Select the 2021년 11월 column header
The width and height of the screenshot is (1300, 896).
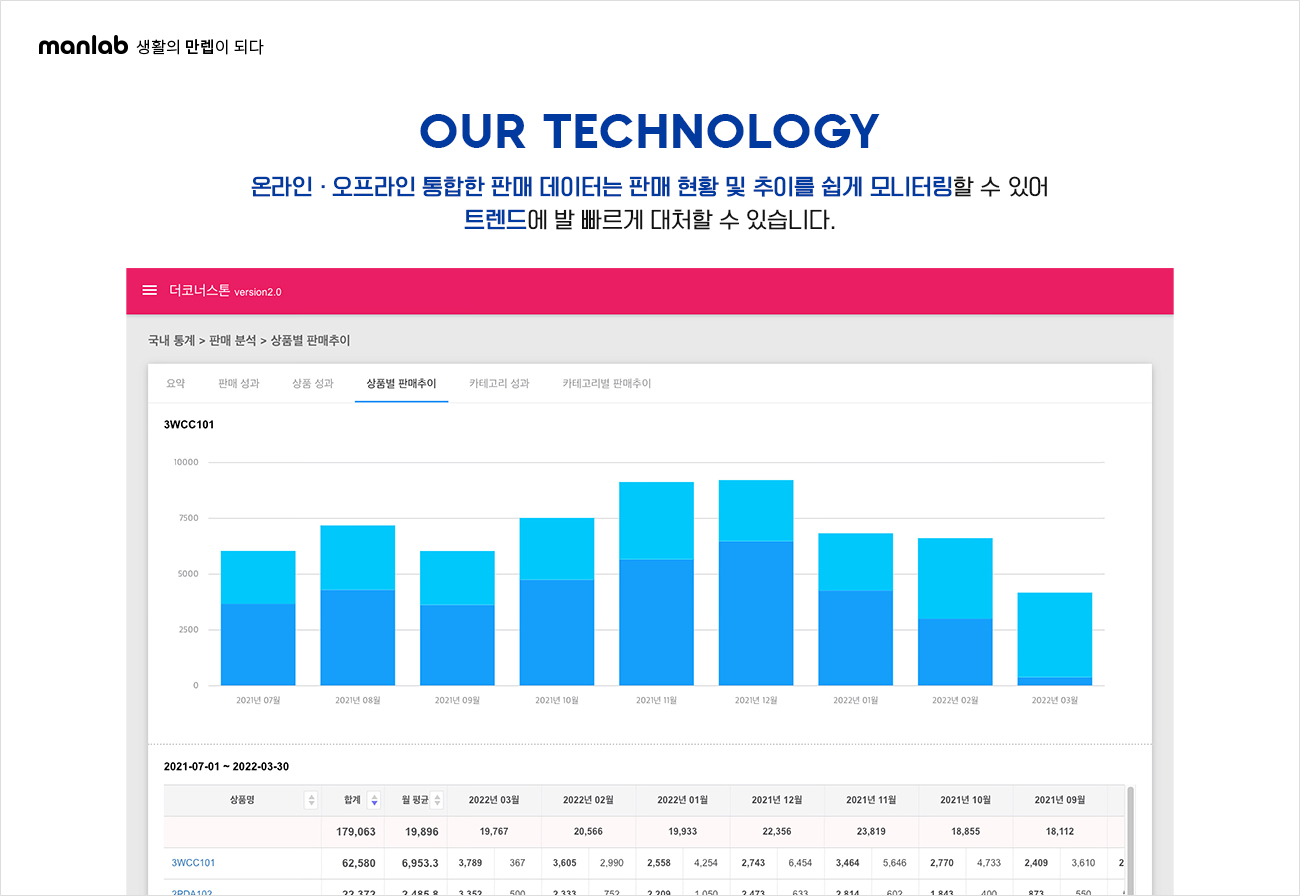click(x=871, y=800)
